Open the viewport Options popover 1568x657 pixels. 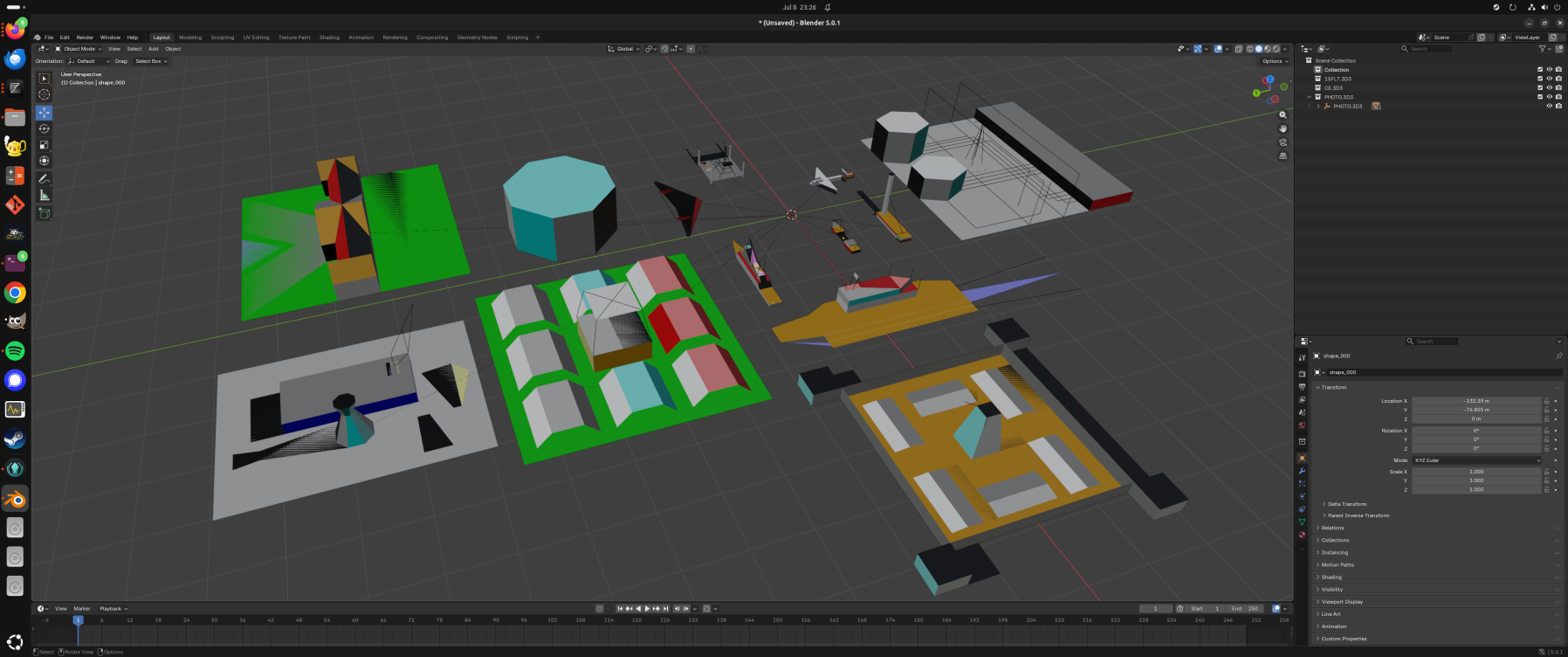[1275, 61]
